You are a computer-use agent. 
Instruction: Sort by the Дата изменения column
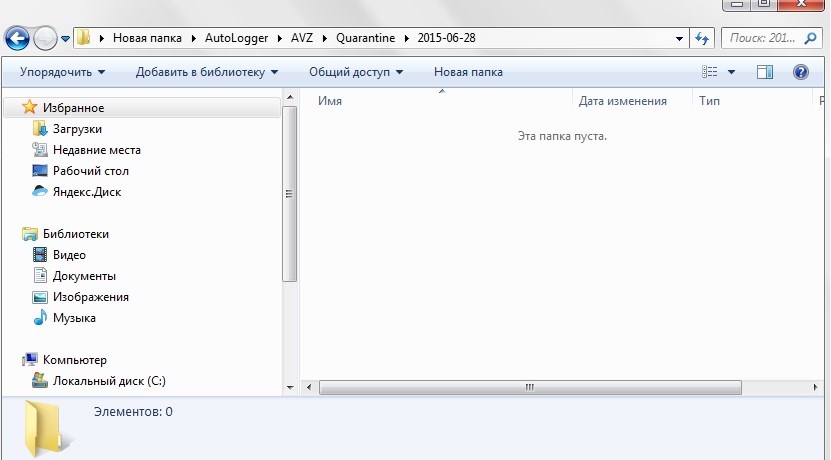tap(622, 101)
